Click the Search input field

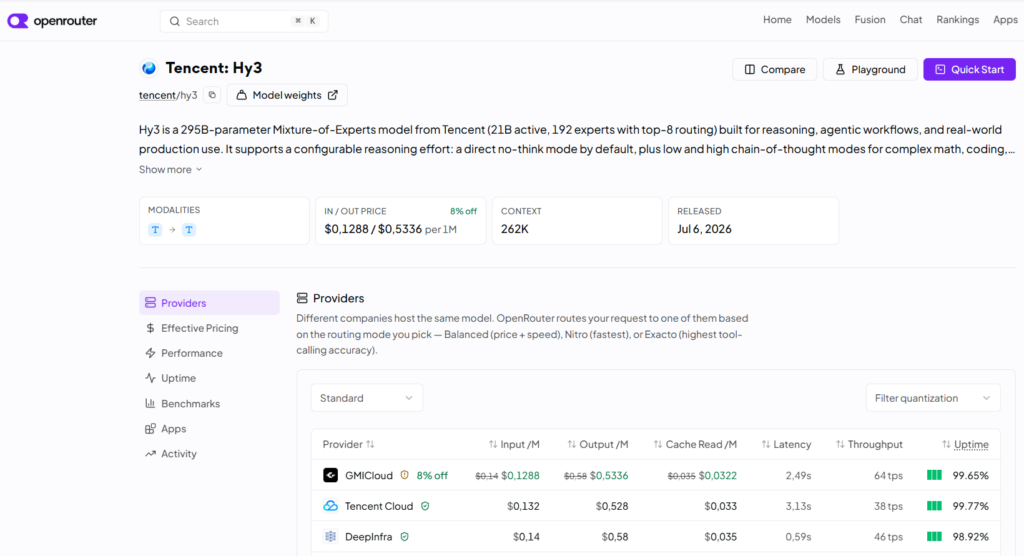pos(244,21)
